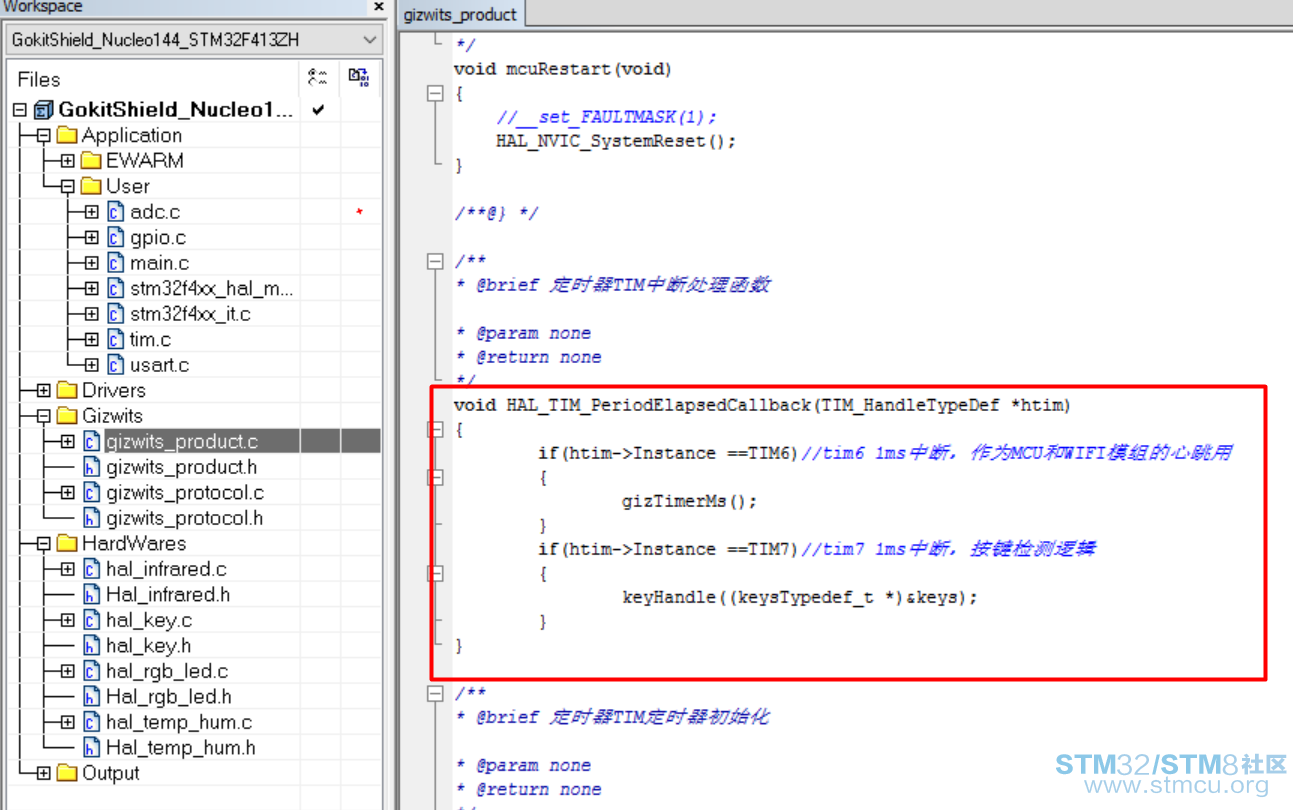The image size is (1293, 810).
Task: Select the Output folder icon
Action: [67, 773]
